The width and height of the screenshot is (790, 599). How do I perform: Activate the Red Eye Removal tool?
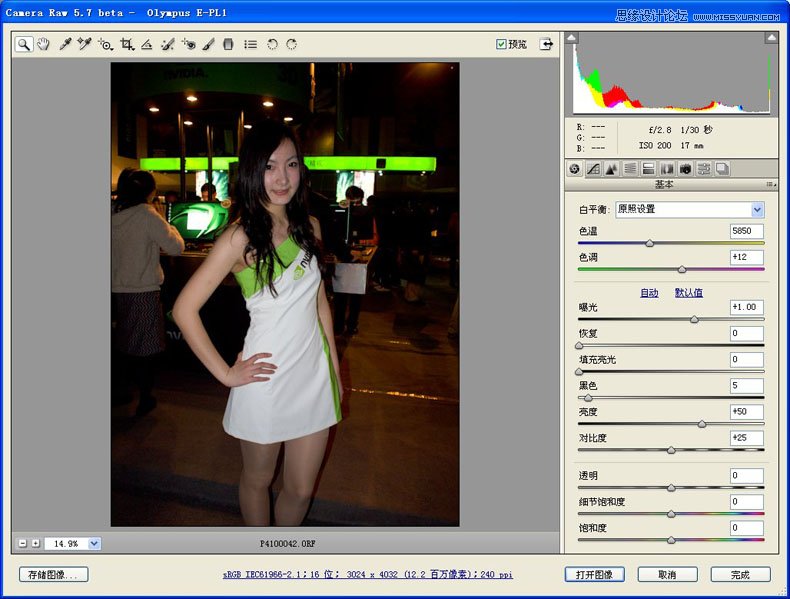click(188, 44)
